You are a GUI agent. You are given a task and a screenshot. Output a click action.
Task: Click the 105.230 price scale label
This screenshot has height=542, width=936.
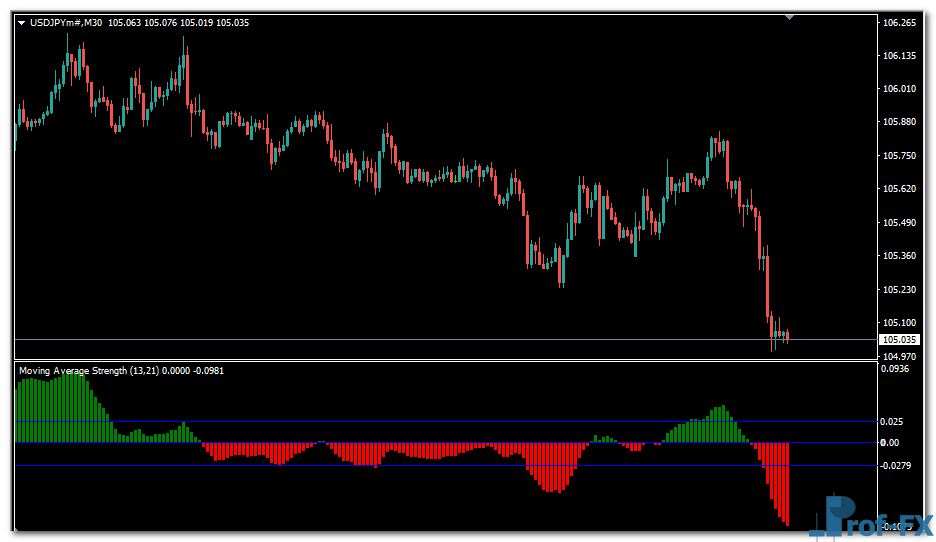click(x=900, y=289)
